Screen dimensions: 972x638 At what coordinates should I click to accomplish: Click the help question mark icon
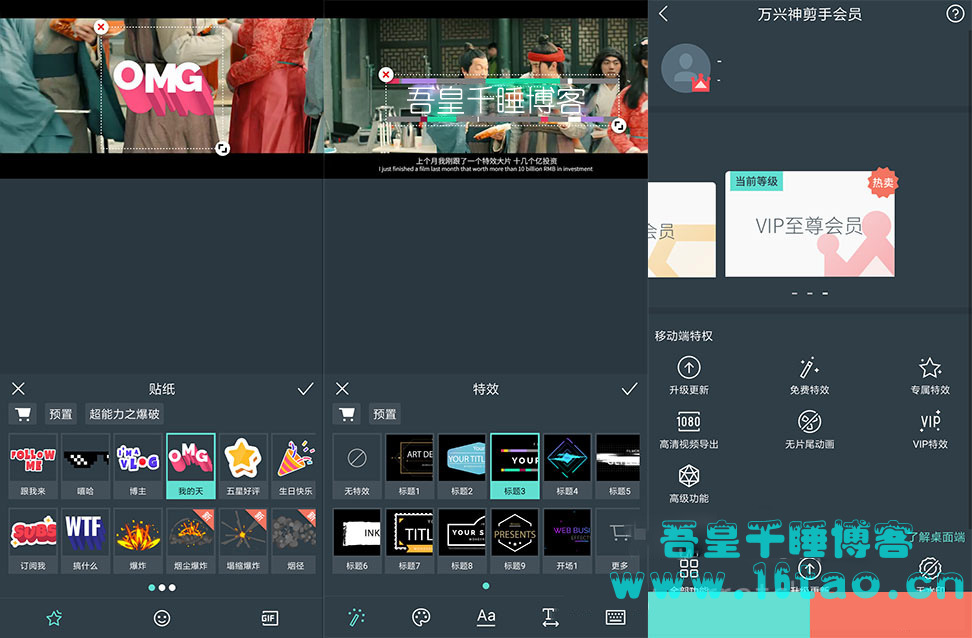click(955, 14)
